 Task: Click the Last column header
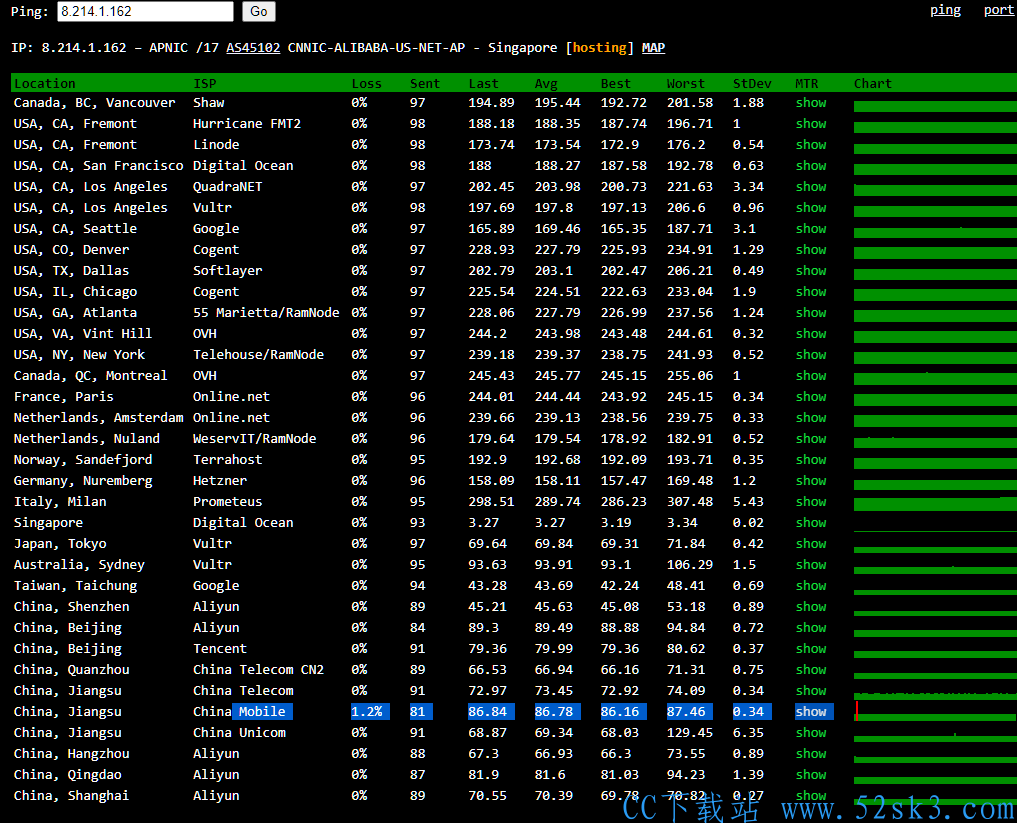pyautogui.click(x=483, y=84)
